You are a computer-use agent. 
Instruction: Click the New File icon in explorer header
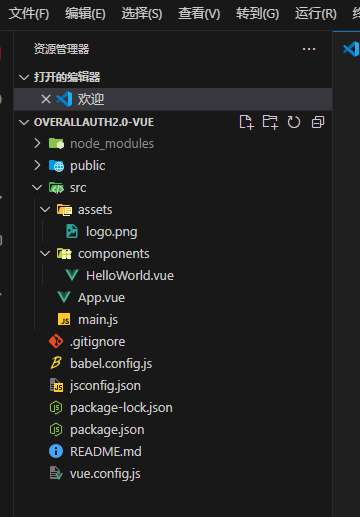[x=246, y=122]
